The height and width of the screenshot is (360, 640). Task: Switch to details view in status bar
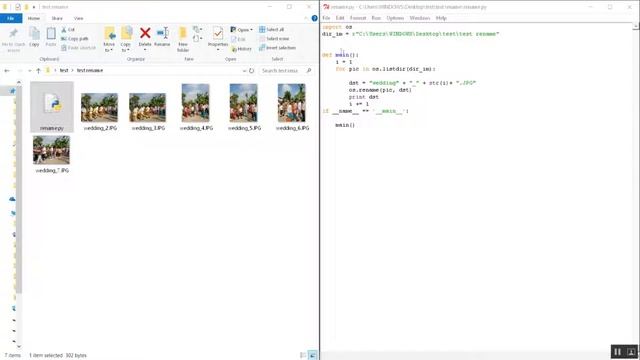point(303,355)
